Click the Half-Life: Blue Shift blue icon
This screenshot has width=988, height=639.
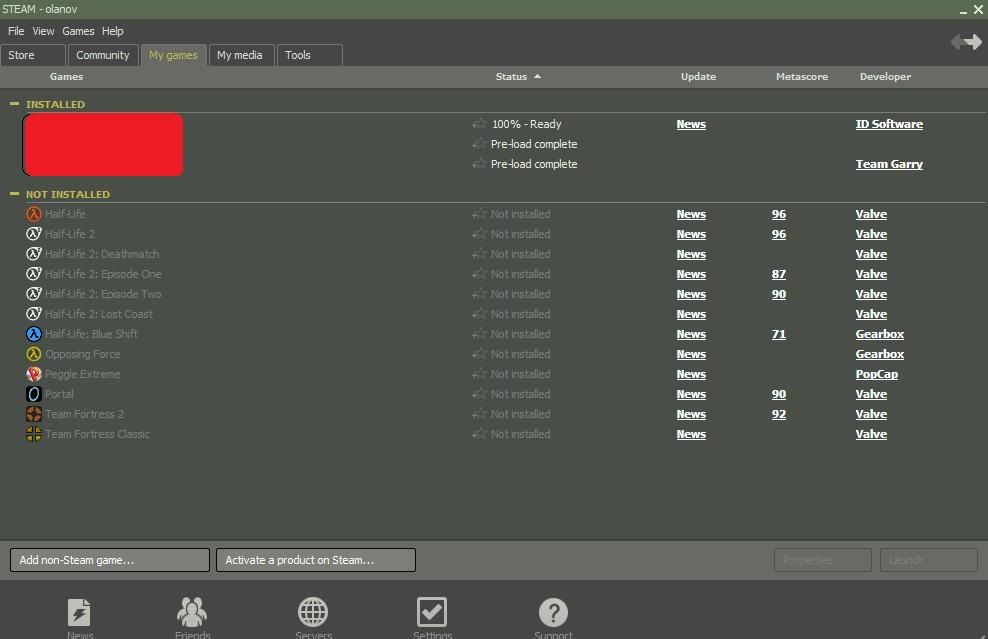[33, 334]
